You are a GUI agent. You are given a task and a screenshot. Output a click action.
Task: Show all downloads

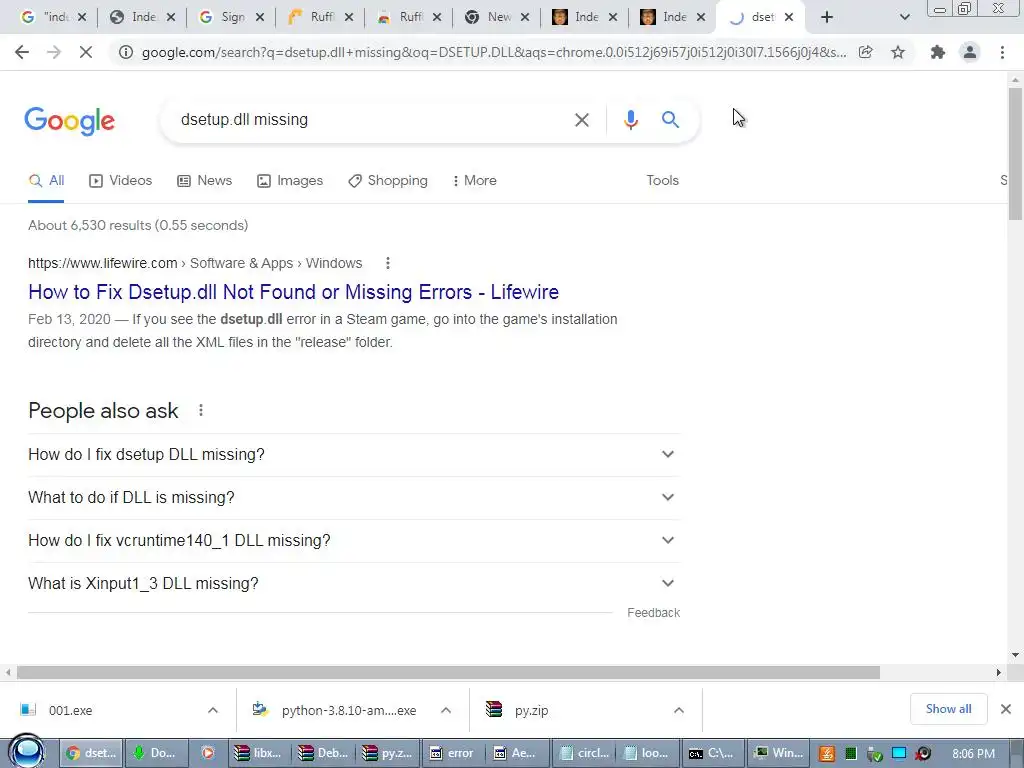point(948,709)
